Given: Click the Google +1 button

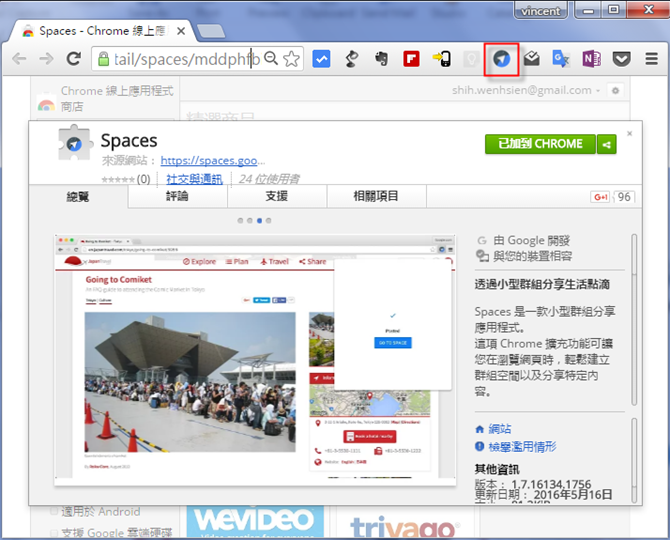Looking at the screenshot, I should click(x=600, y=197).
